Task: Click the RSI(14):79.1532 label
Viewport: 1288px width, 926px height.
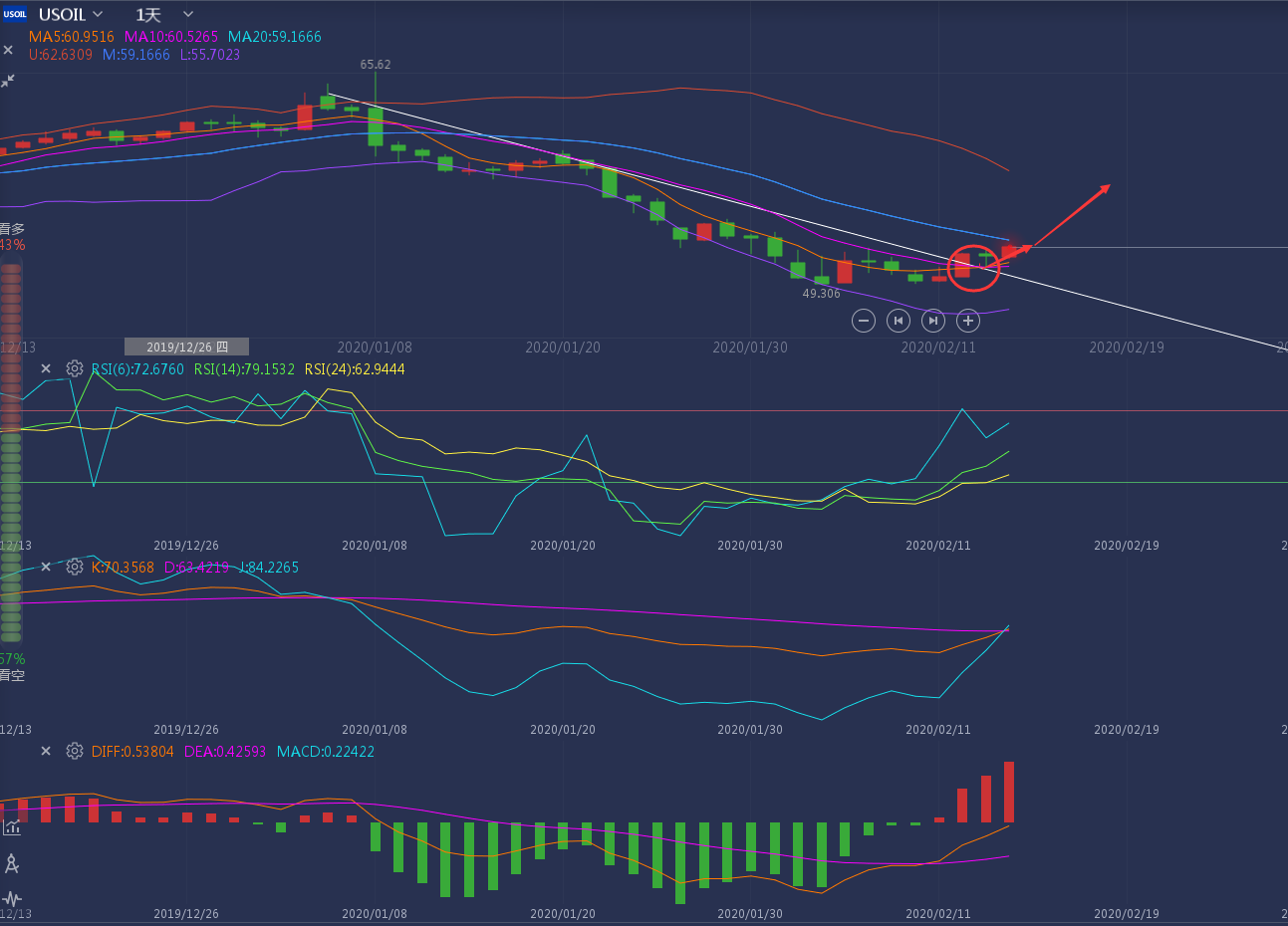Action: point(244,369)
